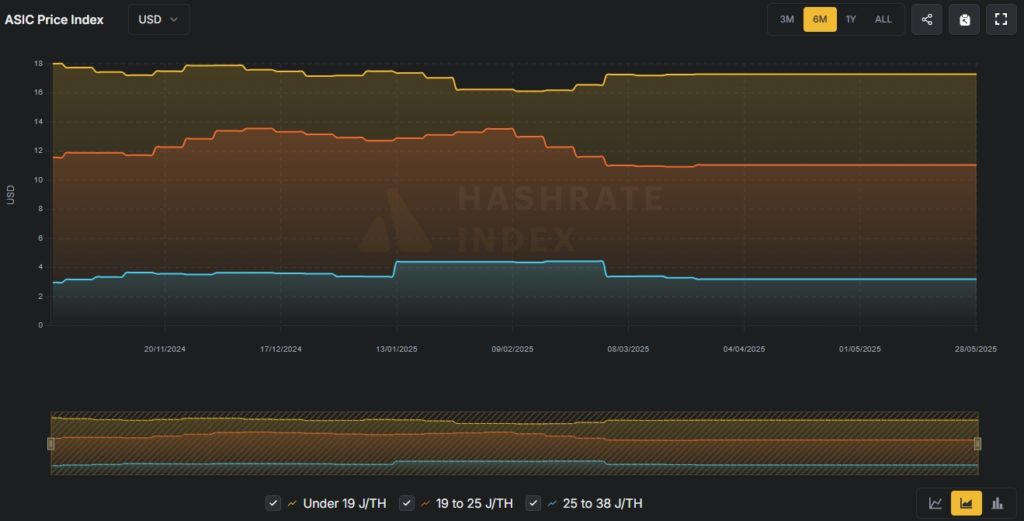
Task: Select the 1Y time range
Action: [851, 19]
